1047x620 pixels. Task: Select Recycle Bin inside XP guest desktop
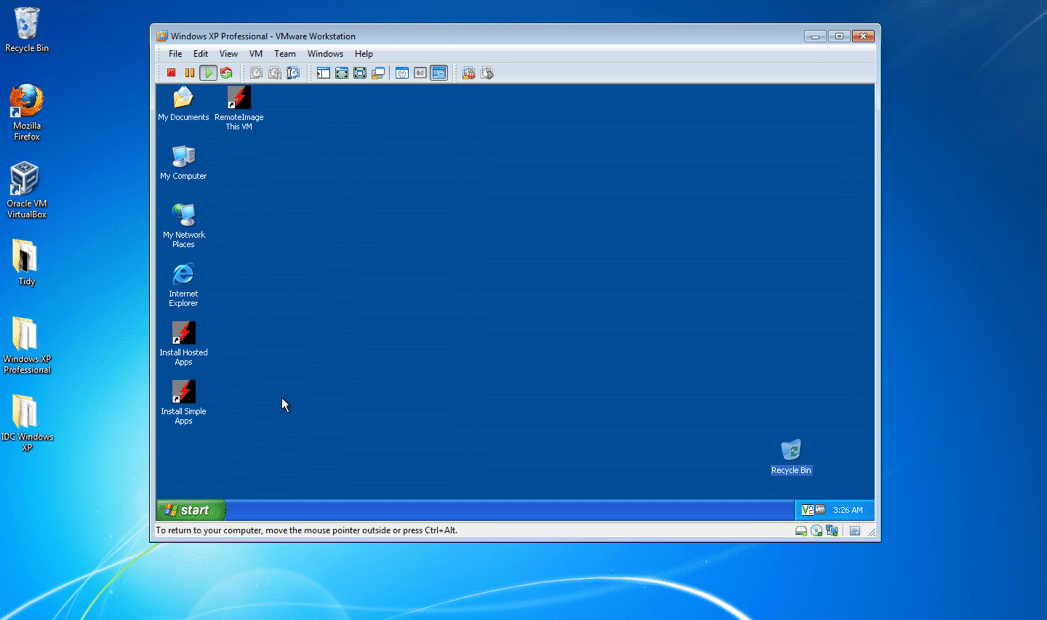point(791,456)
